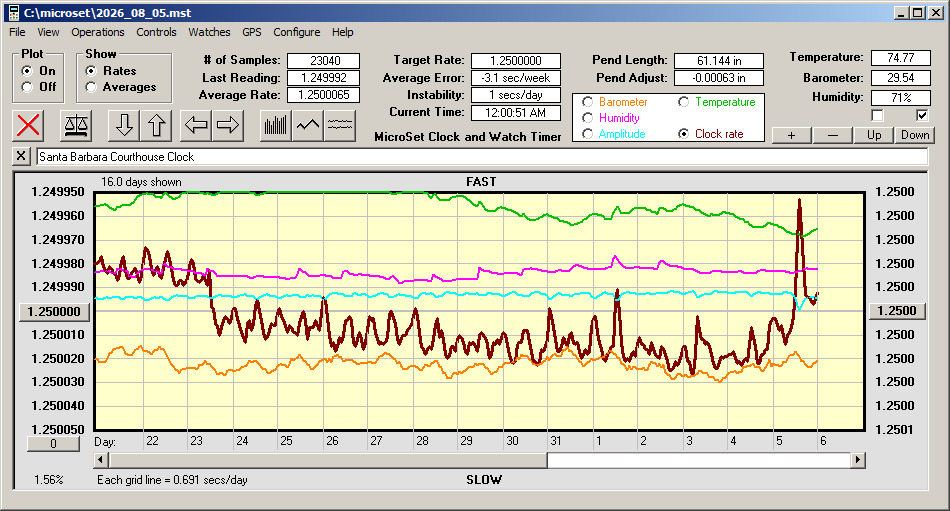This screenshot has height=511, width=950.
Task: Click the Down button
Action: click(x=915, y=135)
